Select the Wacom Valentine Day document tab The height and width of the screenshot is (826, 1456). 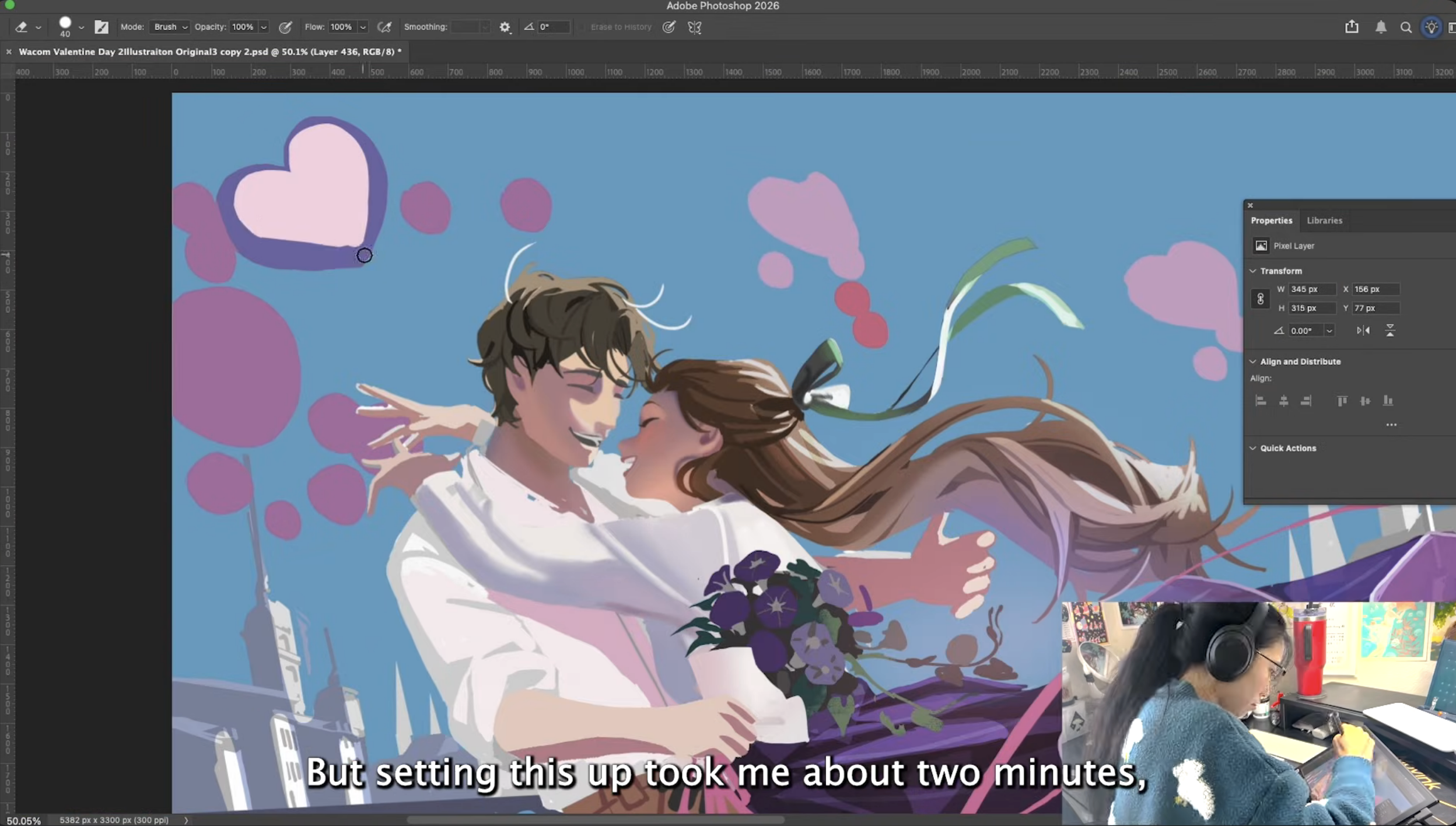point(210,52)
